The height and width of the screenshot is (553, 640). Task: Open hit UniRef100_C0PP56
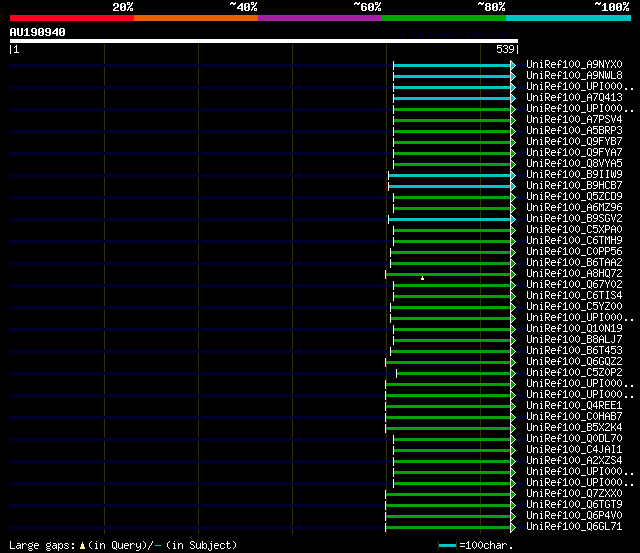point(574,252)
